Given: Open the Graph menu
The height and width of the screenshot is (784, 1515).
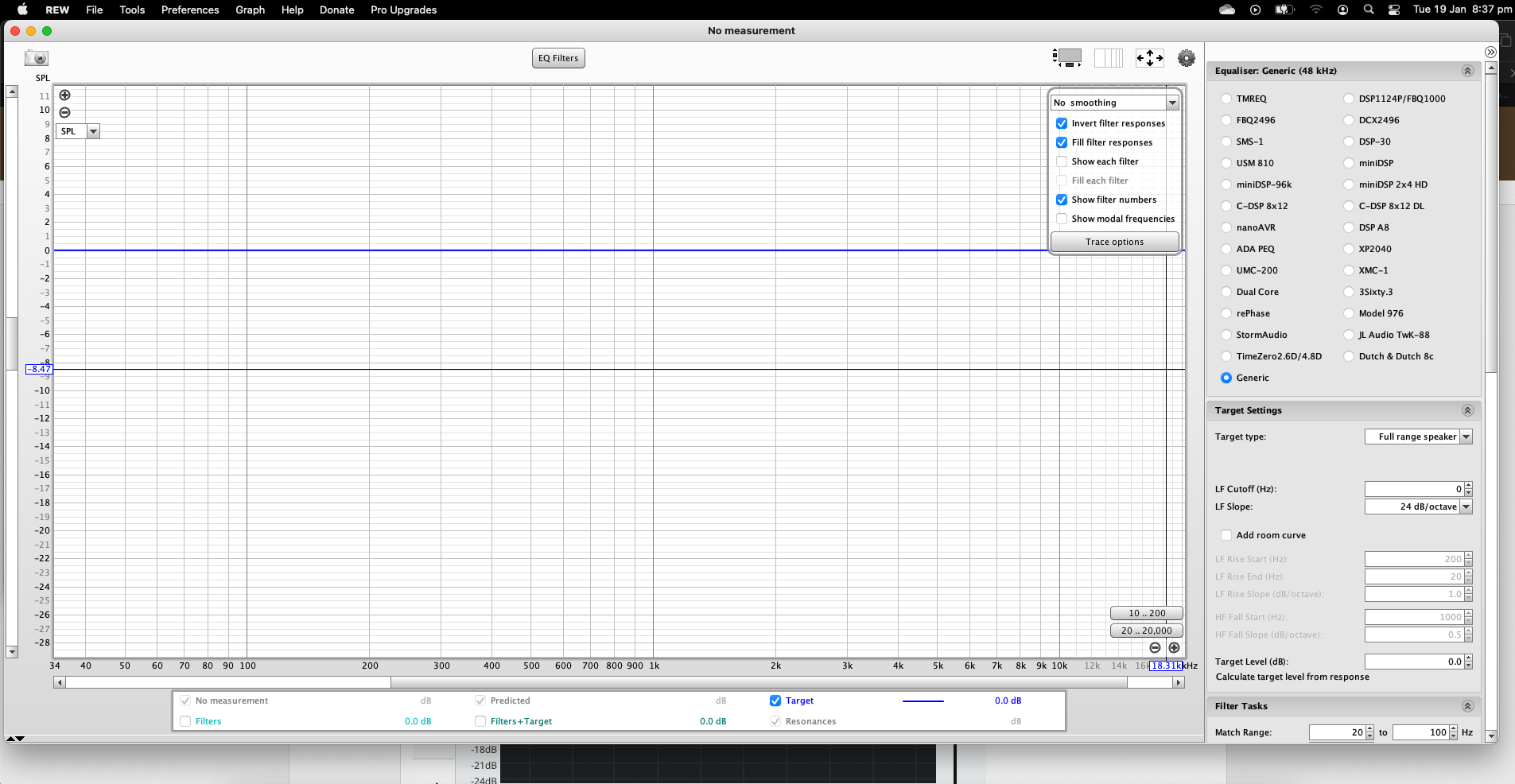Looking at the screenshot, I should [x=250, y=10].
